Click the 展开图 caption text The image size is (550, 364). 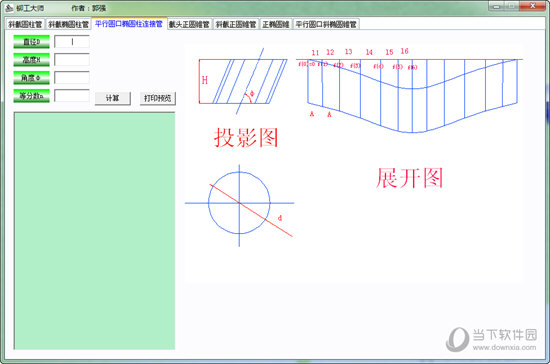point(409,178)
